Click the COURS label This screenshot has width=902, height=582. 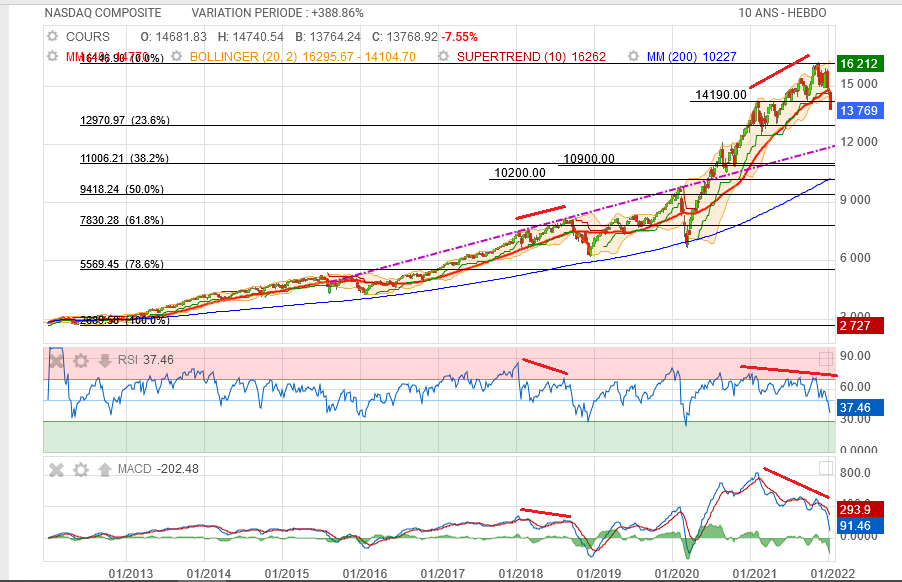(x=87, y=36)
